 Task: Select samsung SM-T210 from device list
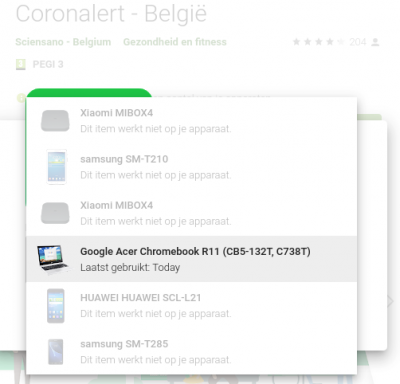point(191,167)
